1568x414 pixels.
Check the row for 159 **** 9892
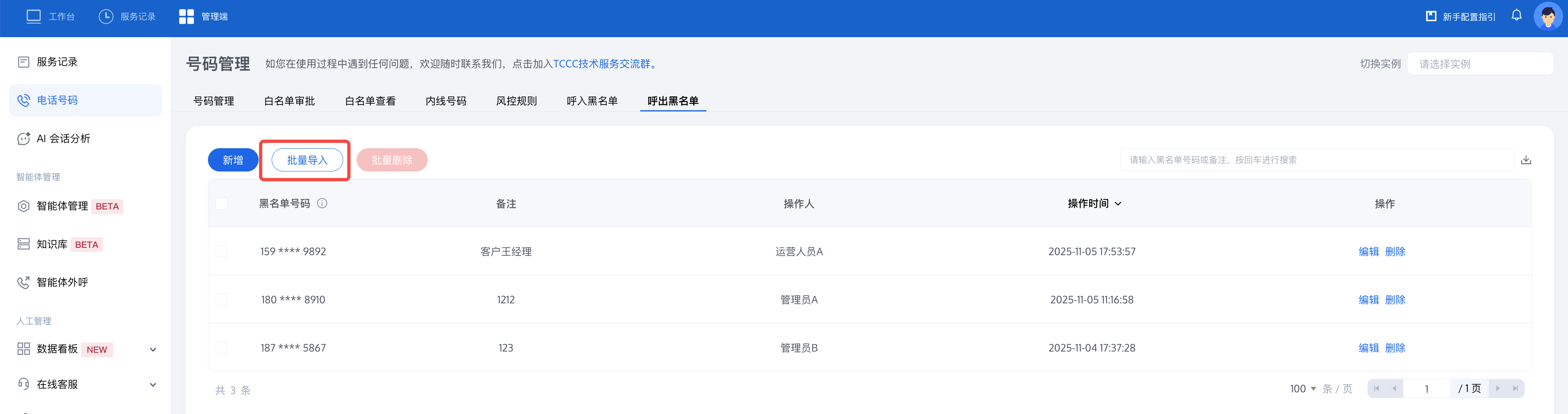coord(221,252)
